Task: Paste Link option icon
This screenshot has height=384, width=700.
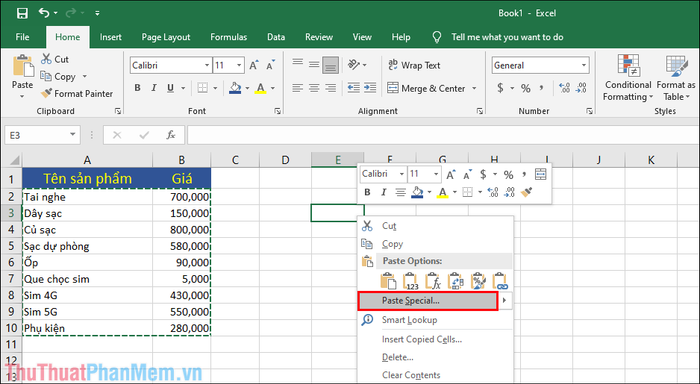Action: [x=500, y=281]
